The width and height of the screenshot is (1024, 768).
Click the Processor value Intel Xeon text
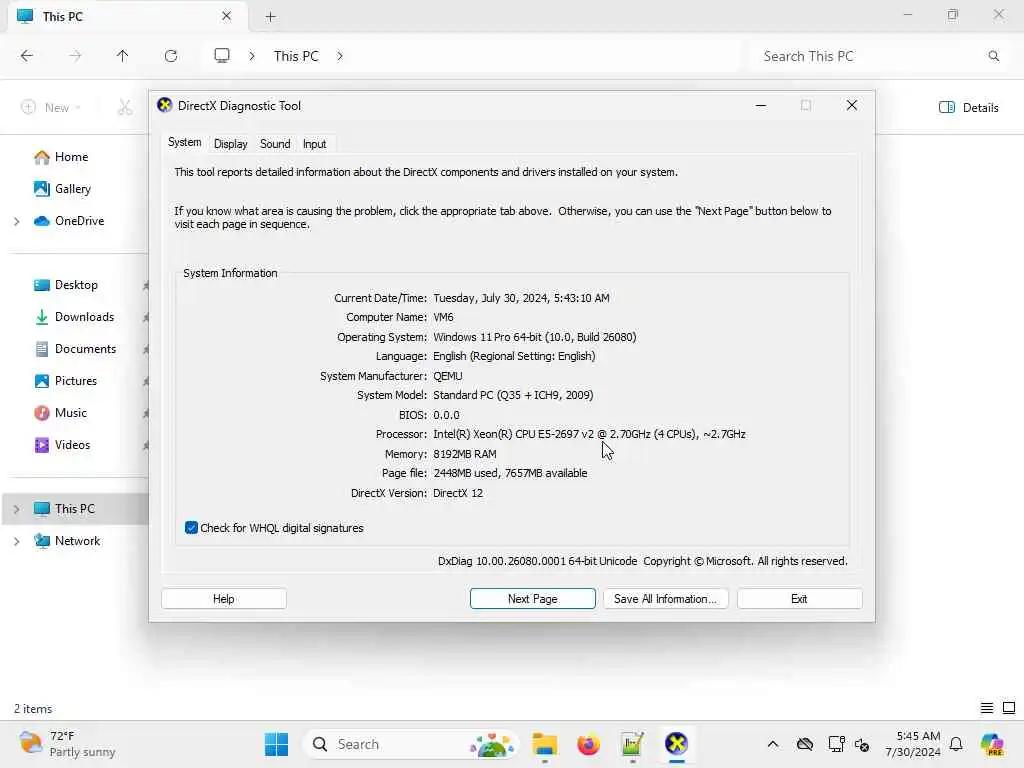(589, 434)
